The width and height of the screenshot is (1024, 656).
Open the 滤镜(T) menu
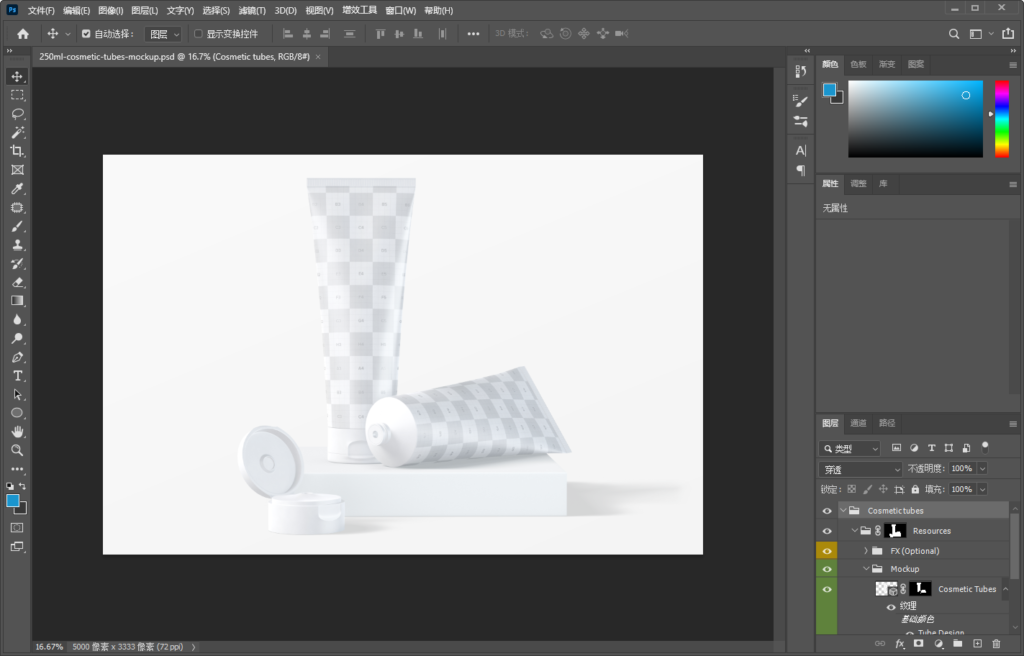pyautogui.click(x=252, y=10)
